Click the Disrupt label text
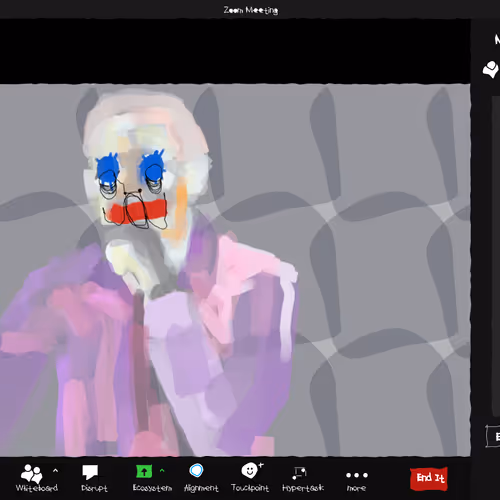 [94, 488]
